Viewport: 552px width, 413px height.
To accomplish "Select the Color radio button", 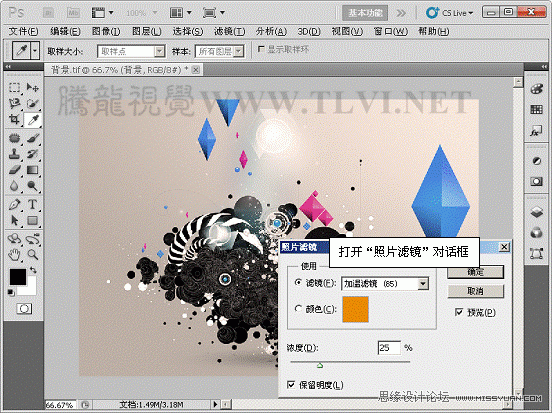I will point(298,308).
